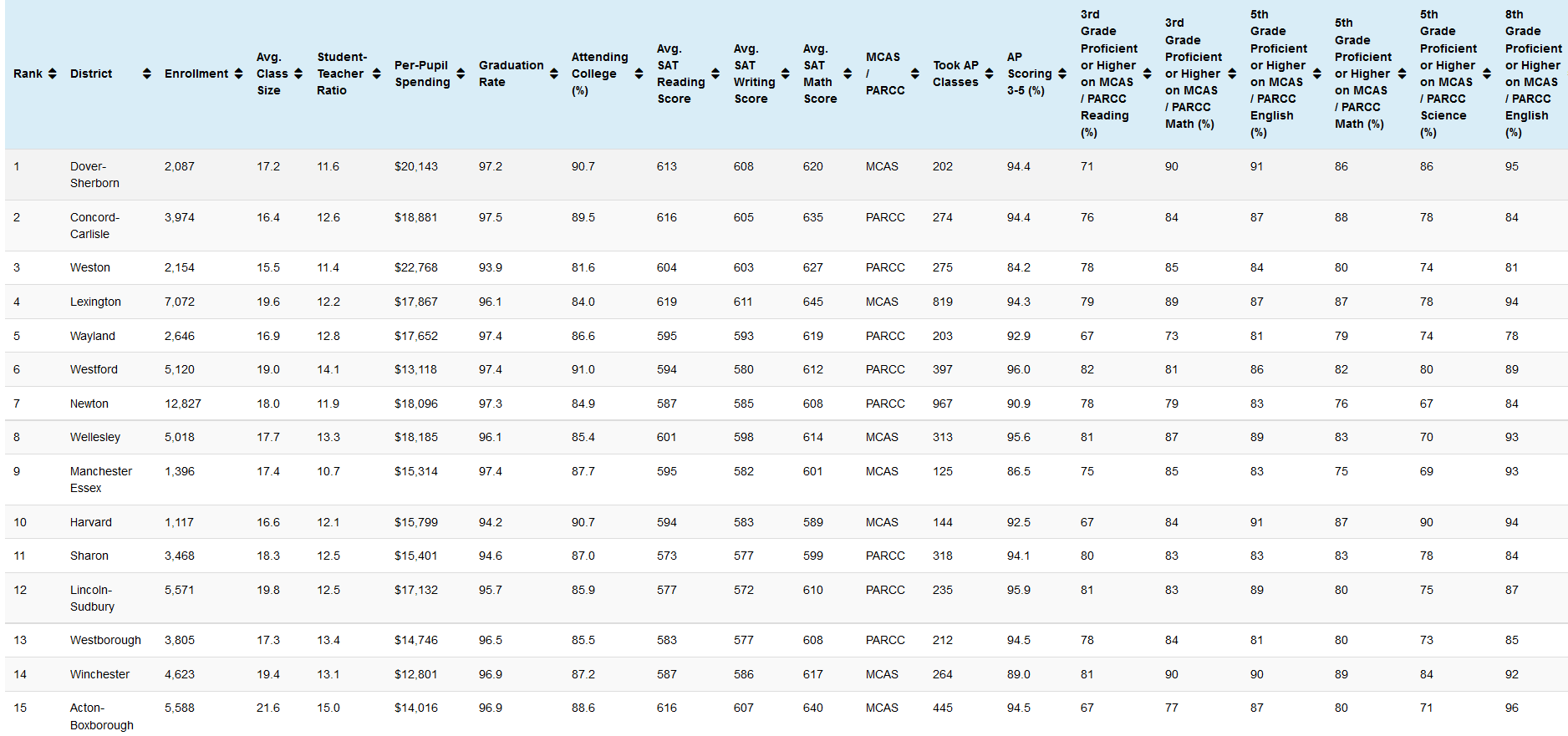Sort Avg. SAT Writing Score arrows
Screen dimensions: 1568x736
785,74
